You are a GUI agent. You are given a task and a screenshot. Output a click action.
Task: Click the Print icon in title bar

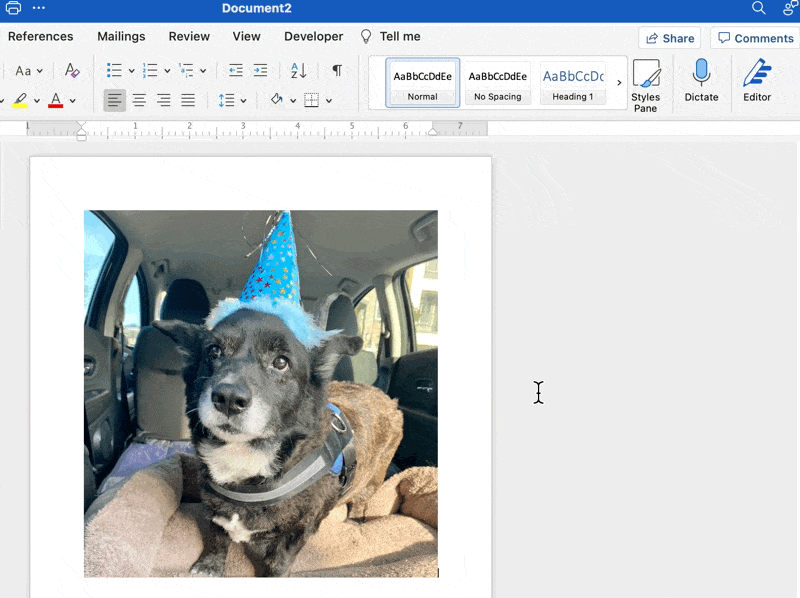click(x=13, y=8)
